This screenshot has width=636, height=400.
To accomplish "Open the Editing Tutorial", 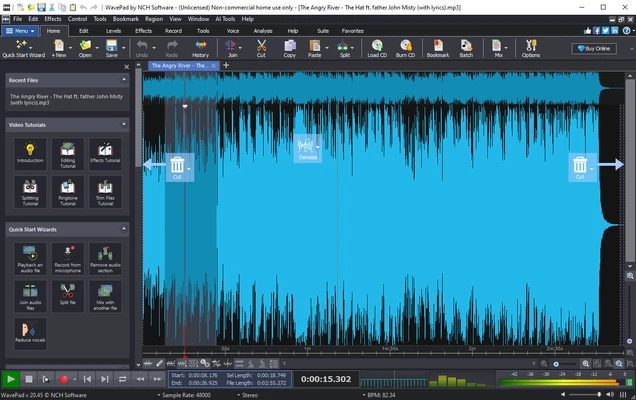I will click(x=68, y=154).
